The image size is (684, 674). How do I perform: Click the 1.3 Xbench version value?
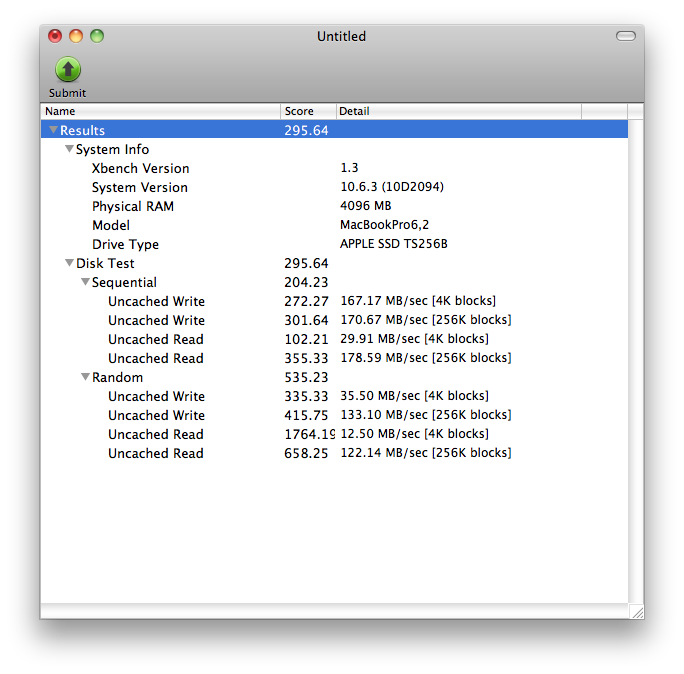[349, 168]
